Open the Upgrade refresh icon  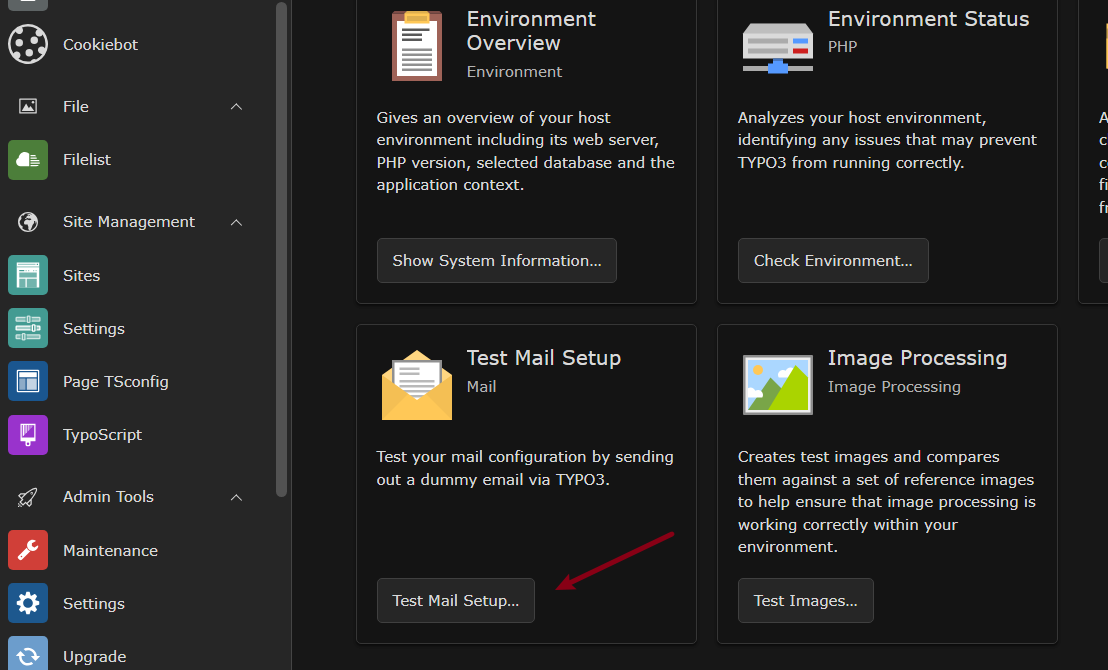[x=27, y=655]
